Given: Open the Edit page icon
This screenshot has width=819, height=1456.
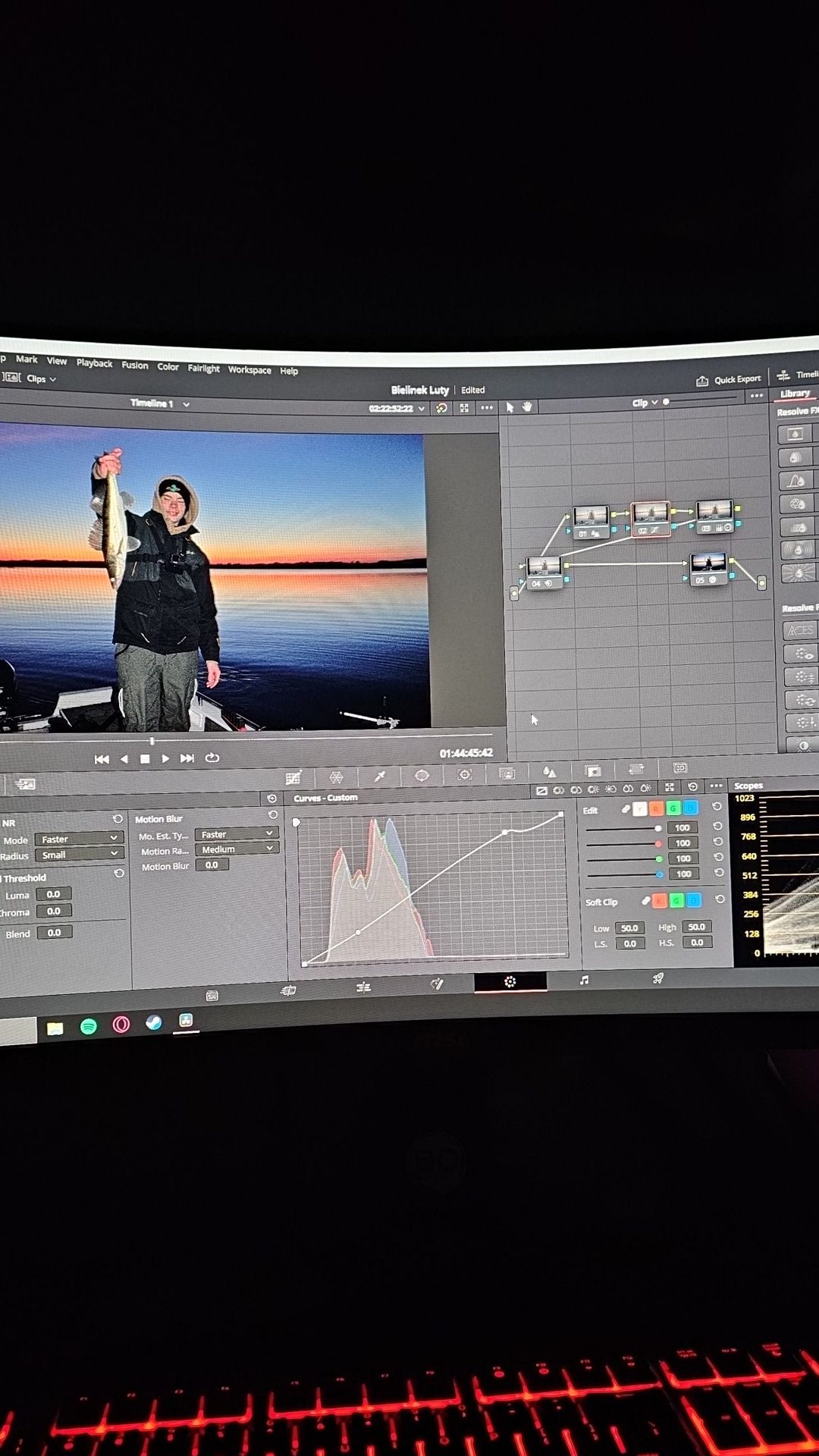Looking at the screenshot, I should point(363,987).
